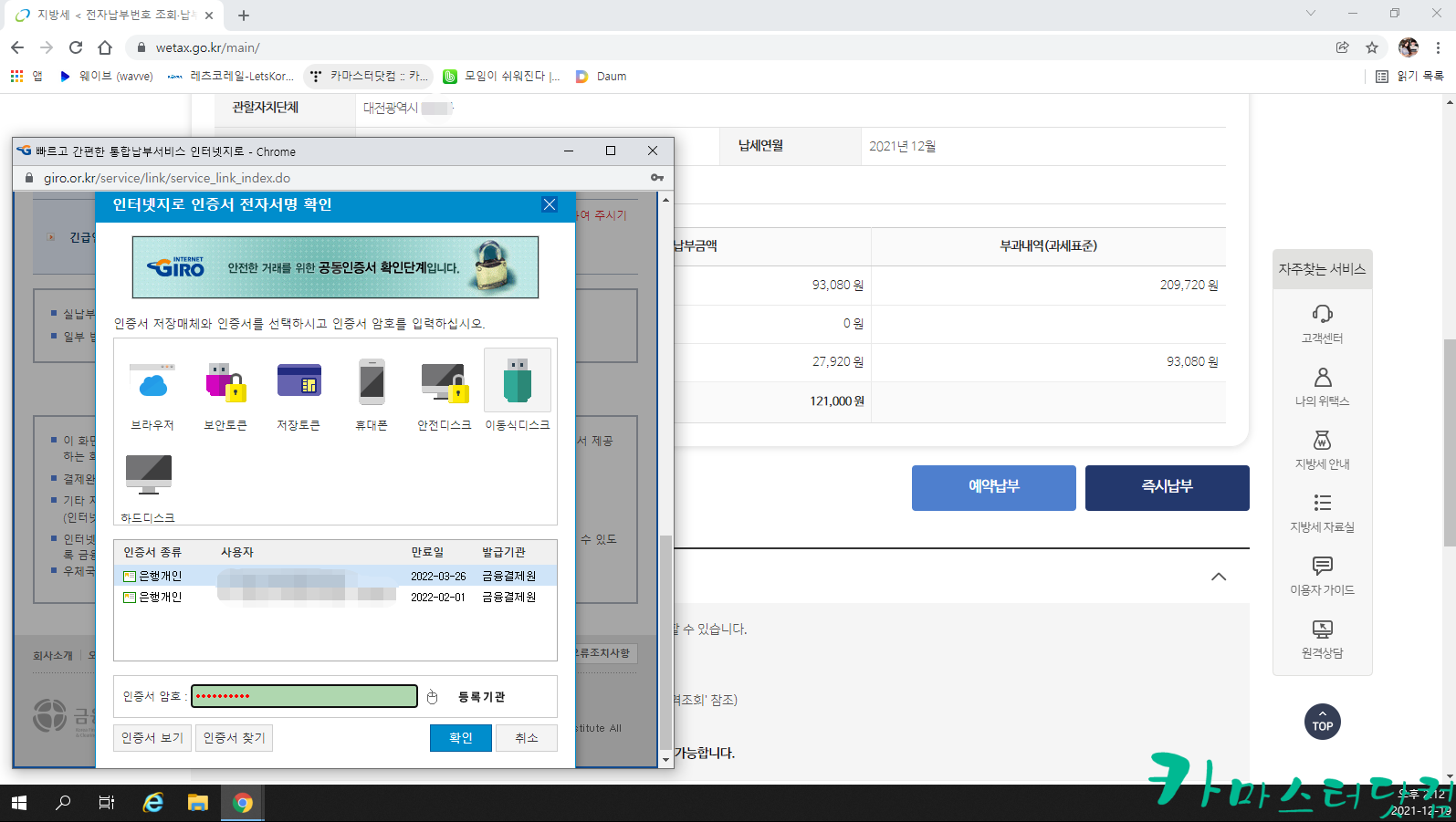Click the key icon in popup address bar
The height and width of the screenshot is (822, 1456).
click(657, 178)
